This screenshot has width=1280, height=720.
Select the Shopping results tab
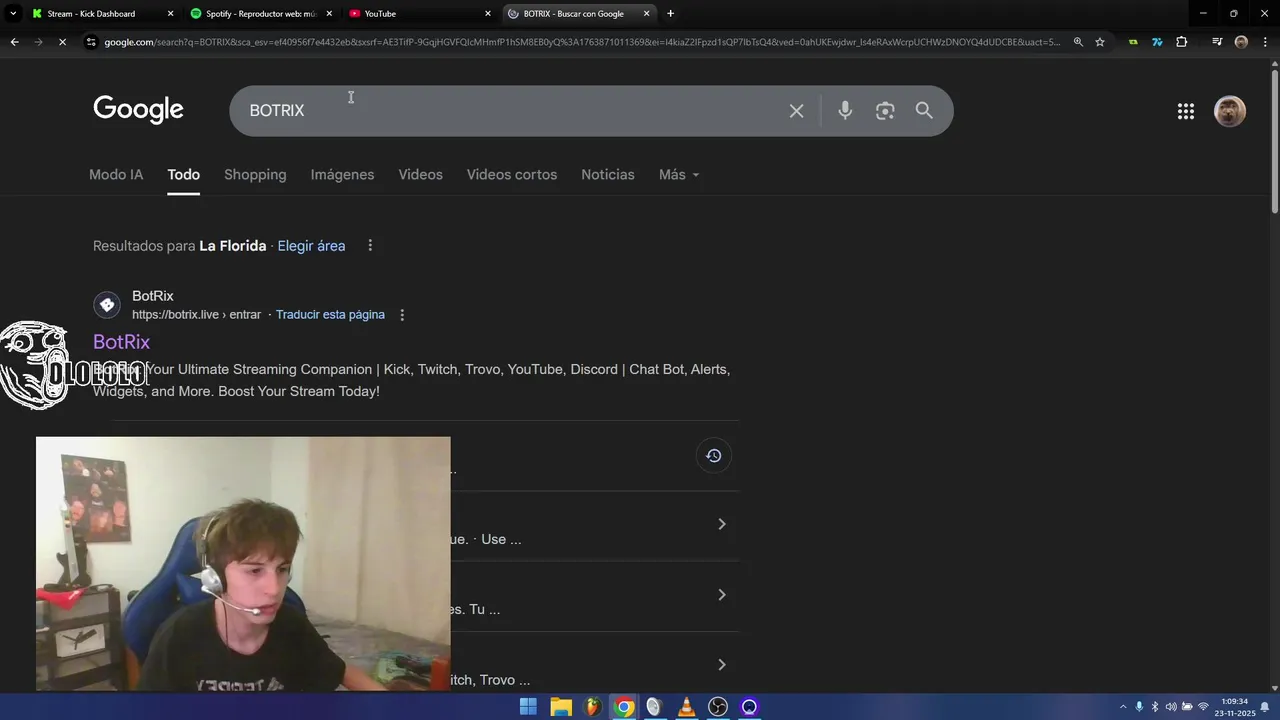point(255,175)
